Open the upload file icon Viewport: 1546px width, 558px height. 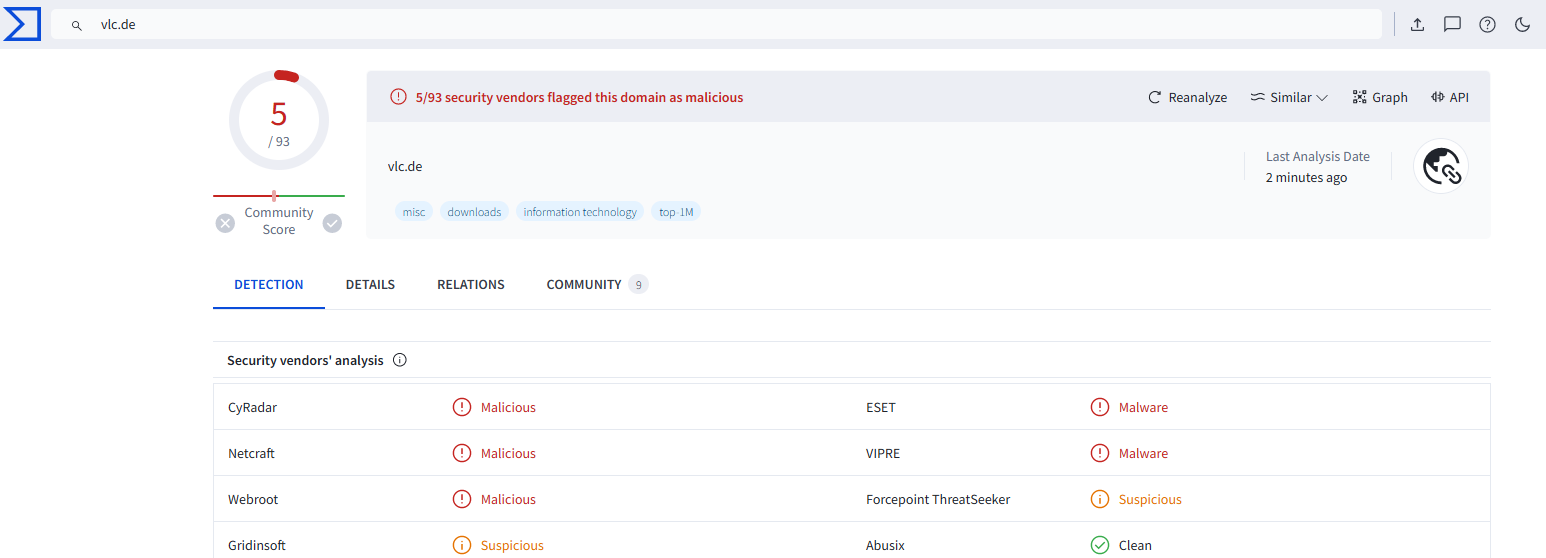tap(1417, 25)
